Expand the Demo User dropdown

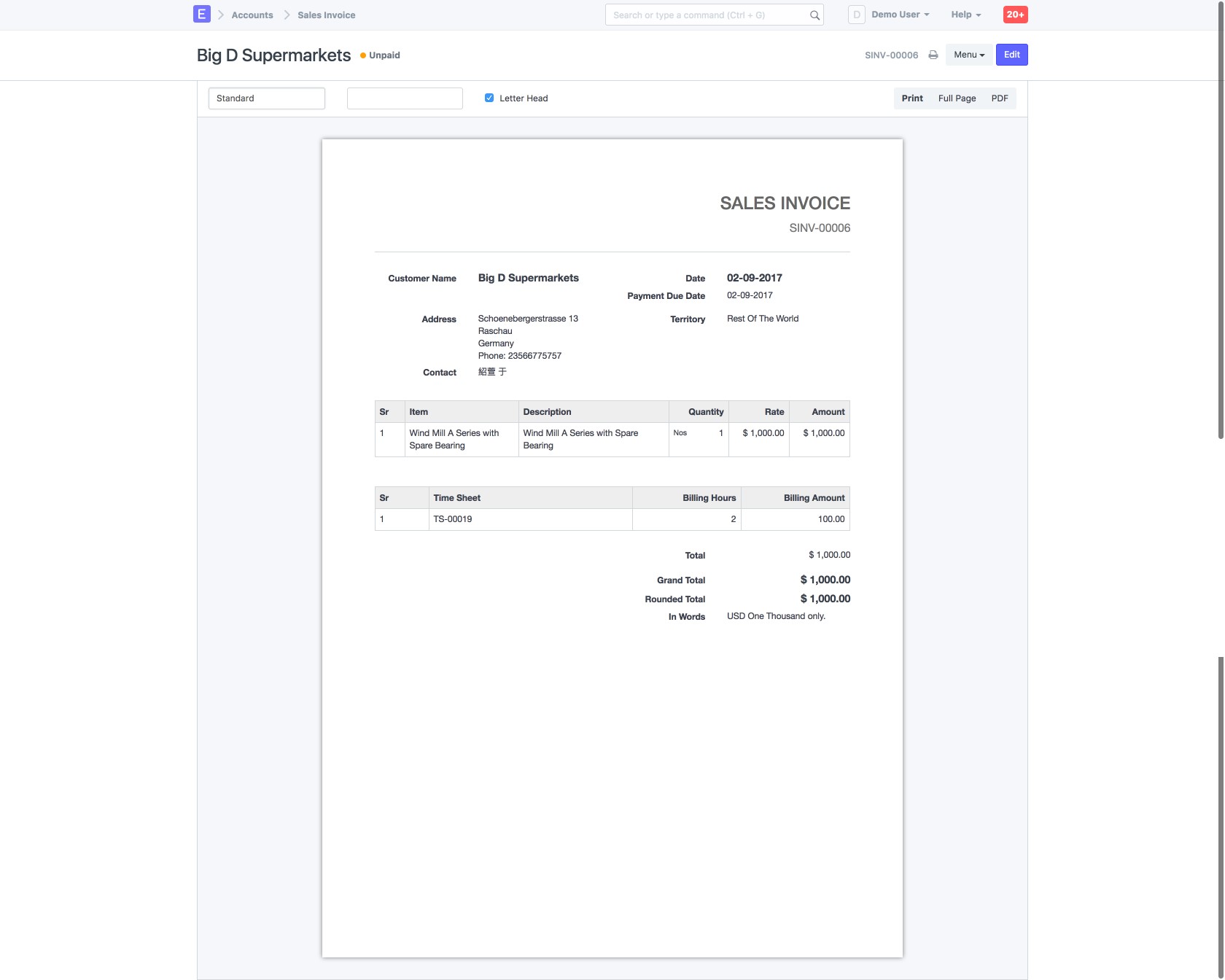pos(901,15)
